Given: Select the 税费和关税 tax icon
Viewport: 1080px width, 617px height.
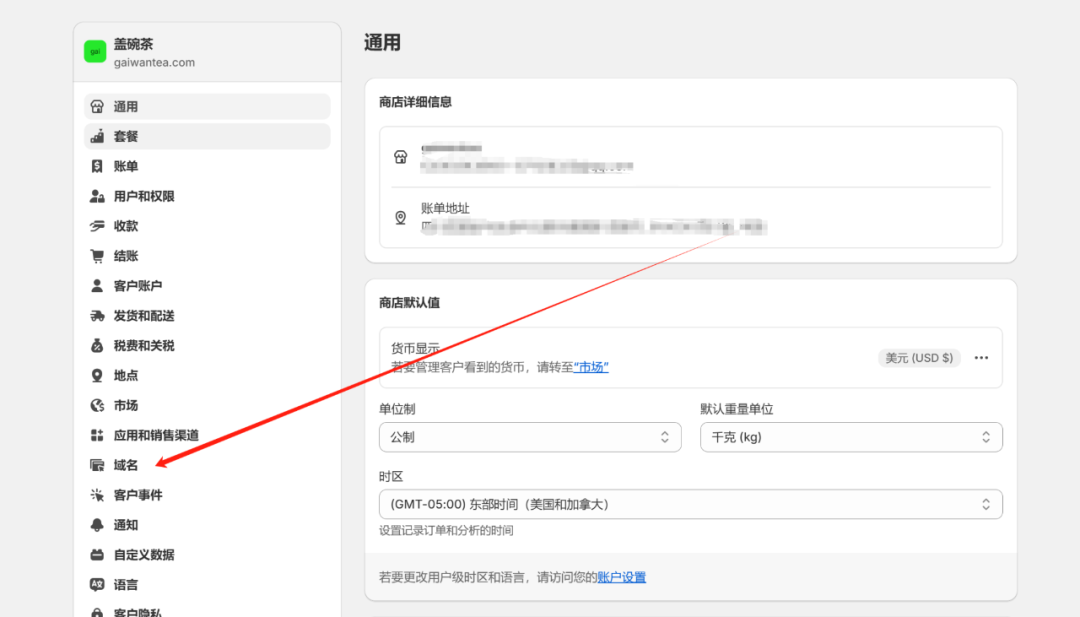Looking at the screenshot, I should point(96,345).
